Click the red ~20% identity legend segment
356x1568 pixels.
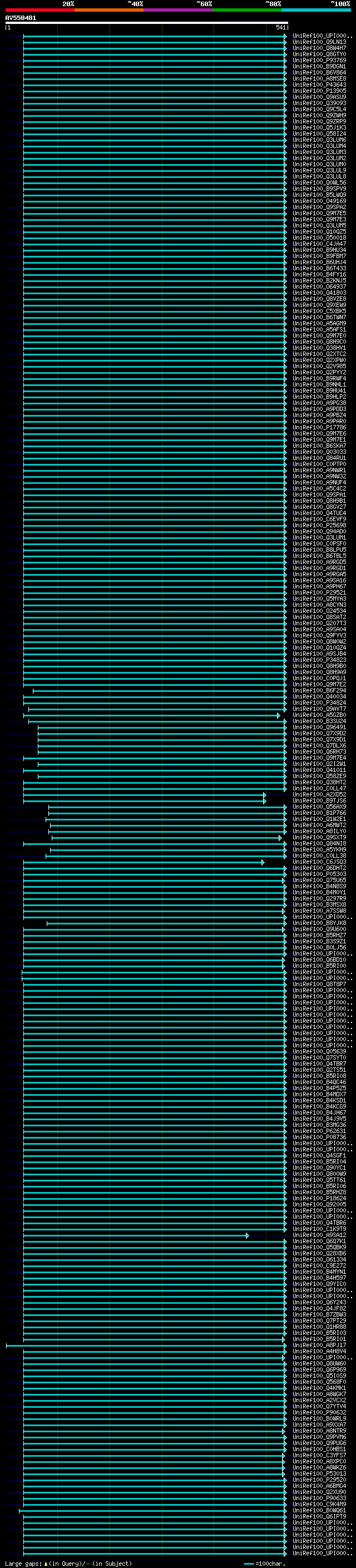point(39,10)
